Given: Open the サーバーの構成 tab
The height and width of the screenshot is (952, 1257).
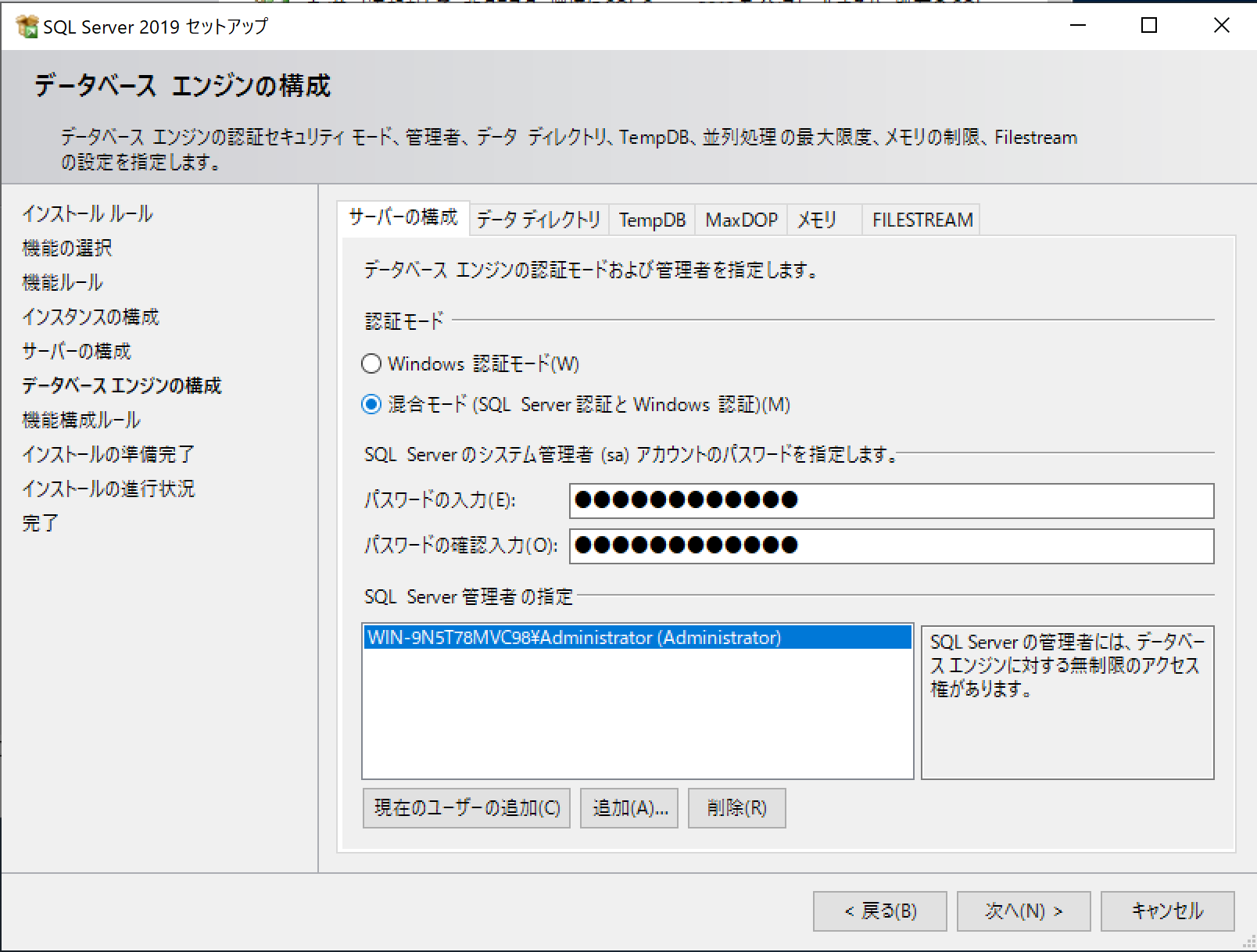Looking at the screenshot, I should tap(403, 217).
